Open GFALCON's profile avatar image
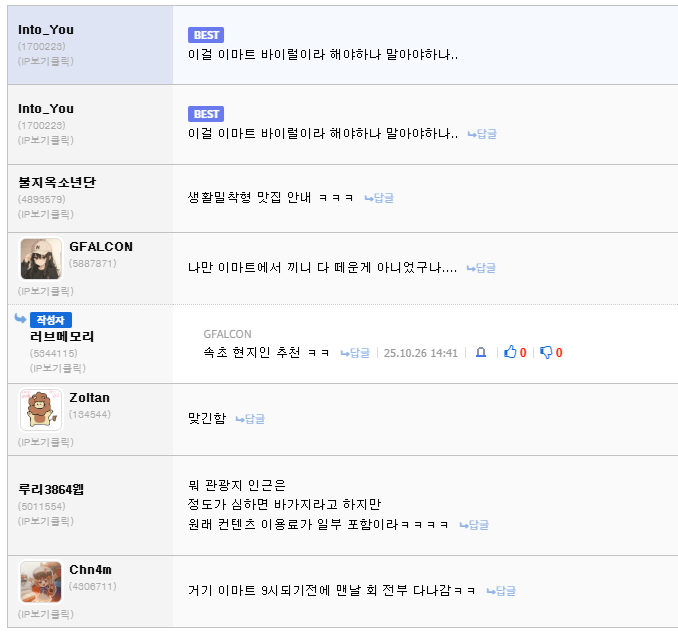 pos(41,259)
